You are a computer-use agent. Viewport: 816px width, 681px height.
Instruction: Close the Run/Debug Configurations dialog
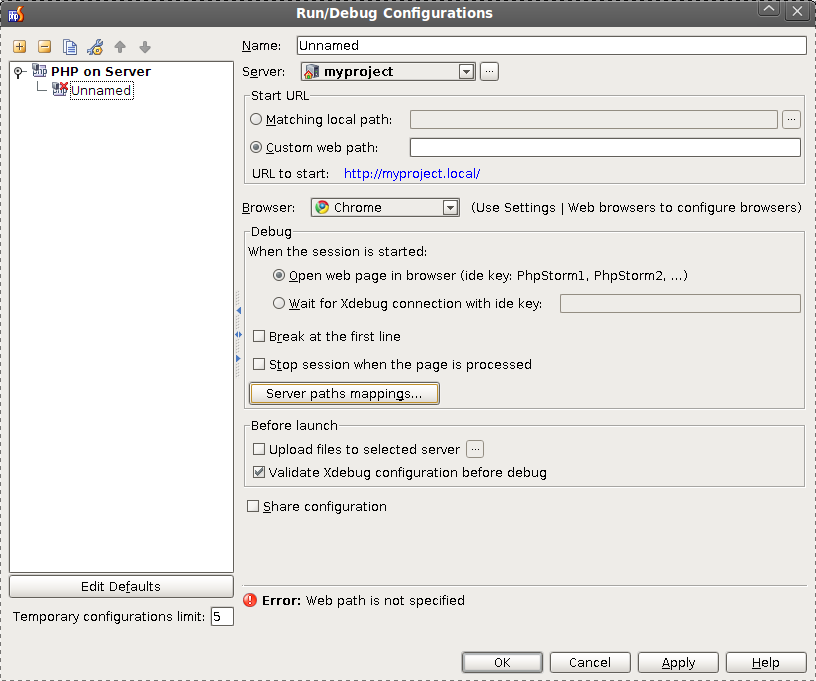point(797,10)
